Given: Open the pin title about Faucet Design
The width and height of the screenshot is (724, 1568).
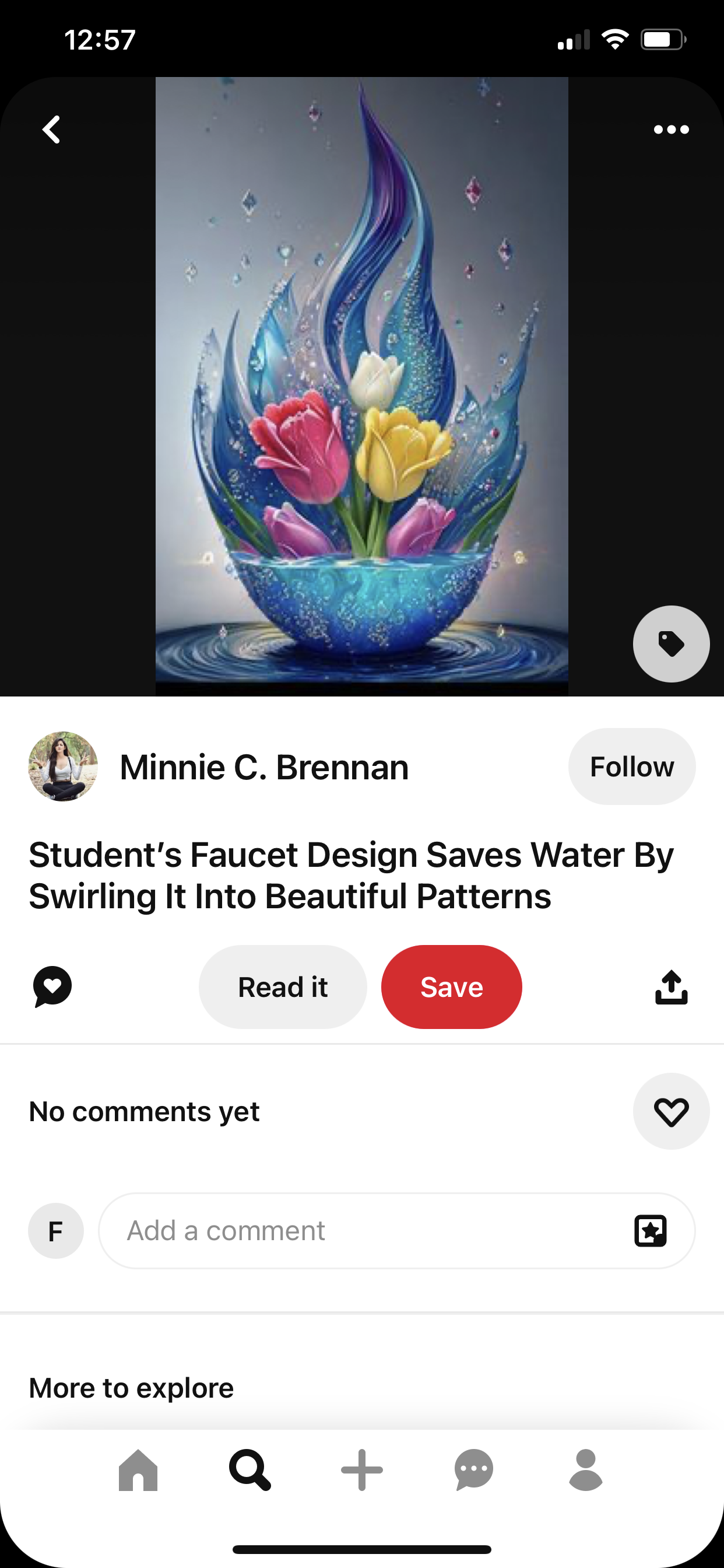Looking at the screenshot, I should [351, 876].
